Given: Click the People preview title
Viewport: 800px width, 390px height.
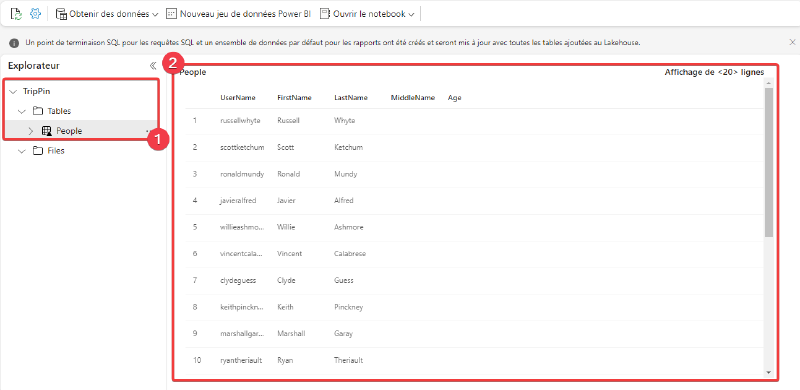Looking at the screenshot, I should click(x=193, y=72).
